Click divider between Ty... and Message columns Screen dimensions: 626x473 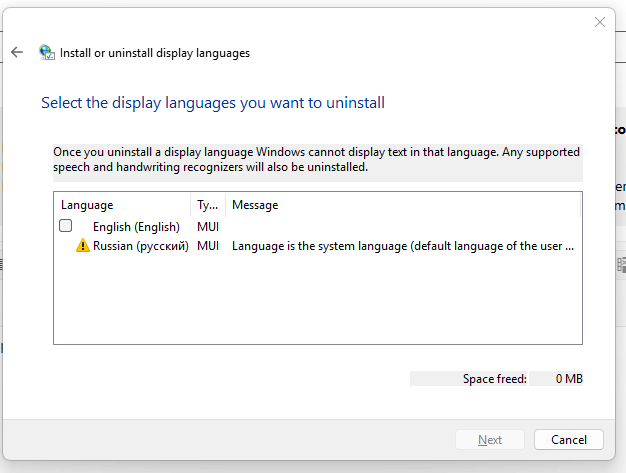(226, 205)
